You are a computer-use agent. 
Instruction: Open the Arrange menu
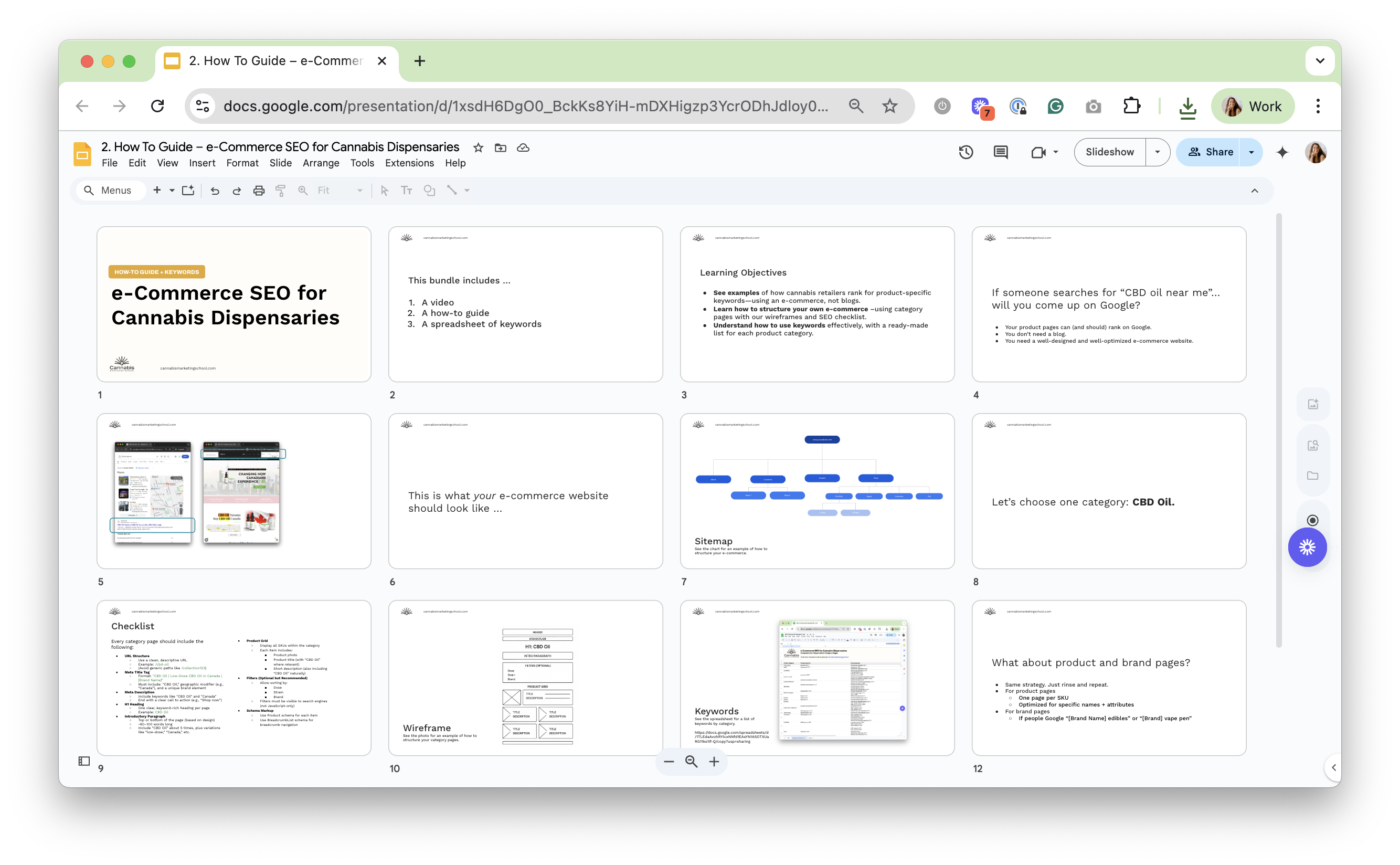pos(320,163)
